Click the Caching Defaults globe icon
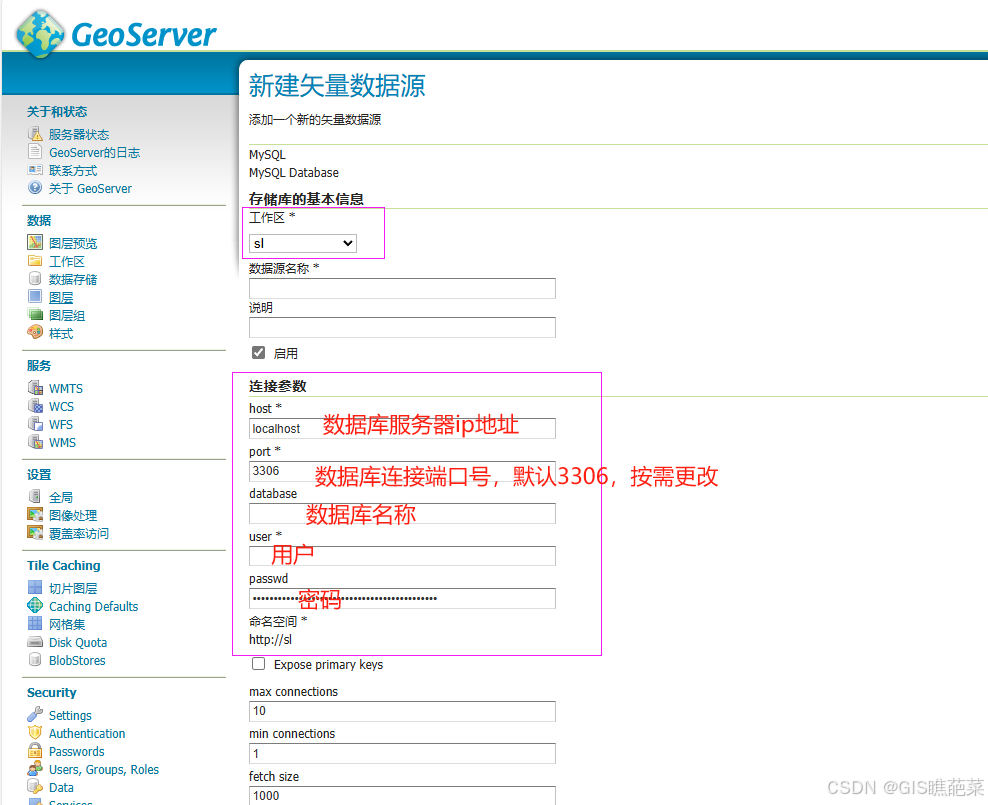 click(35, 605)
